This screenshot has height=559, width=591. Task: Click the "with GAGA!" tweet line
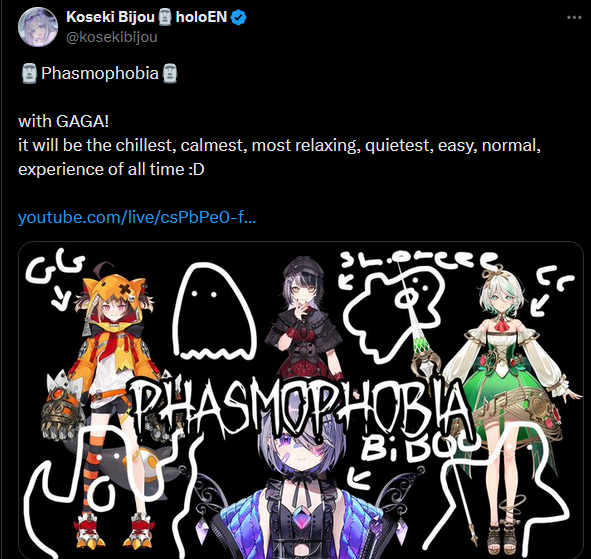[x=63, y=121]
